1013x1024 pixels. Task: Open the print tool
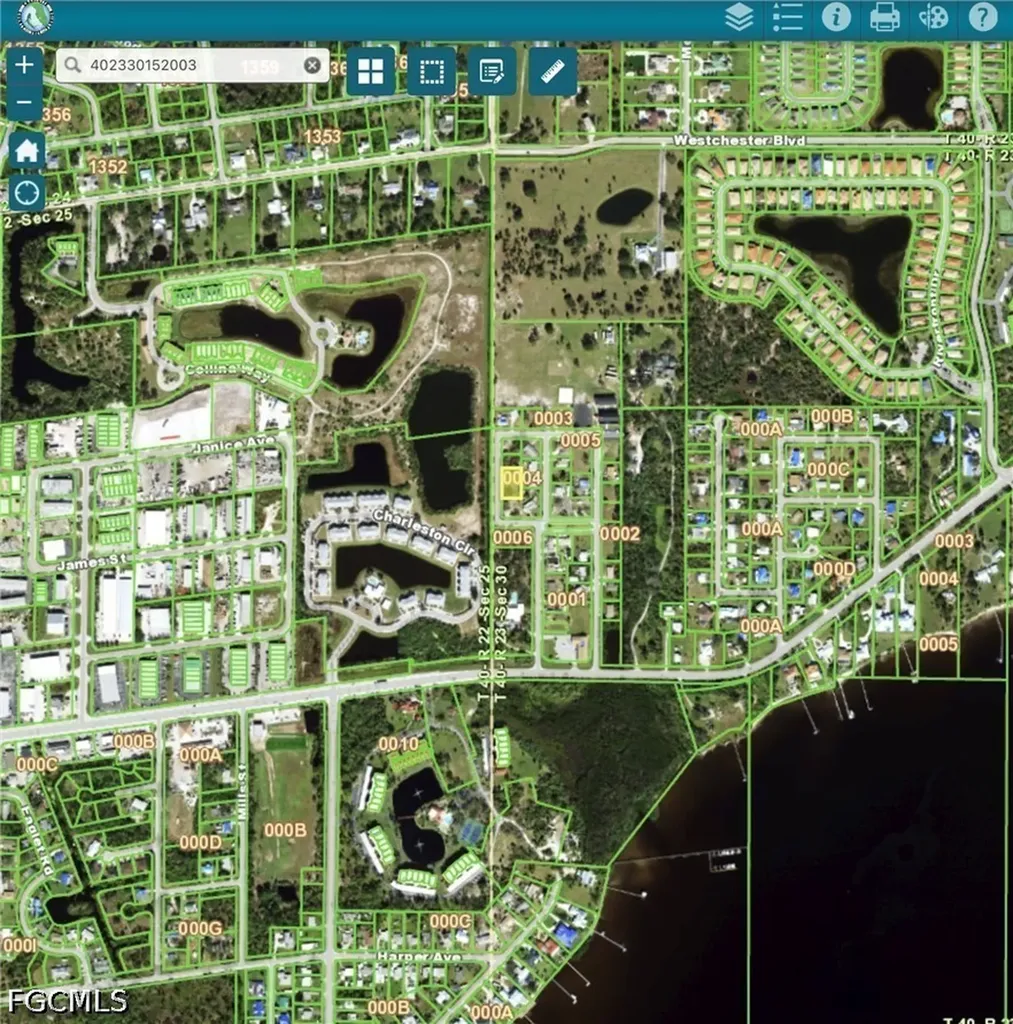885,17
